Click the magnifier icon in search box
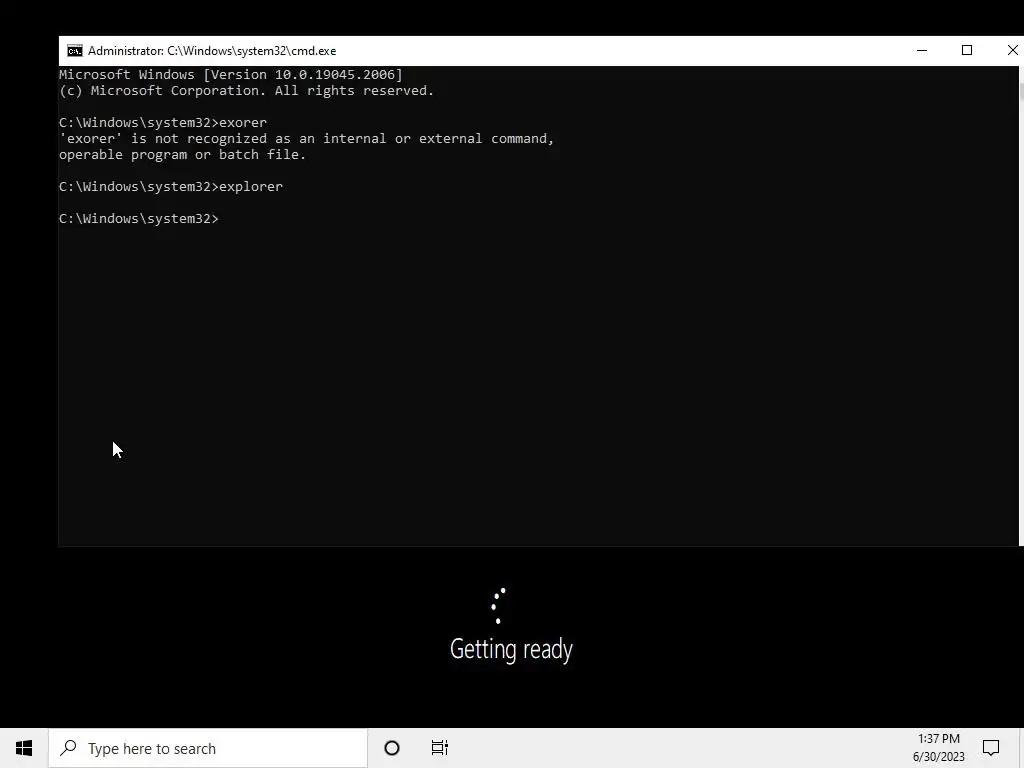 pyautogui.click(x=68, y=748)
